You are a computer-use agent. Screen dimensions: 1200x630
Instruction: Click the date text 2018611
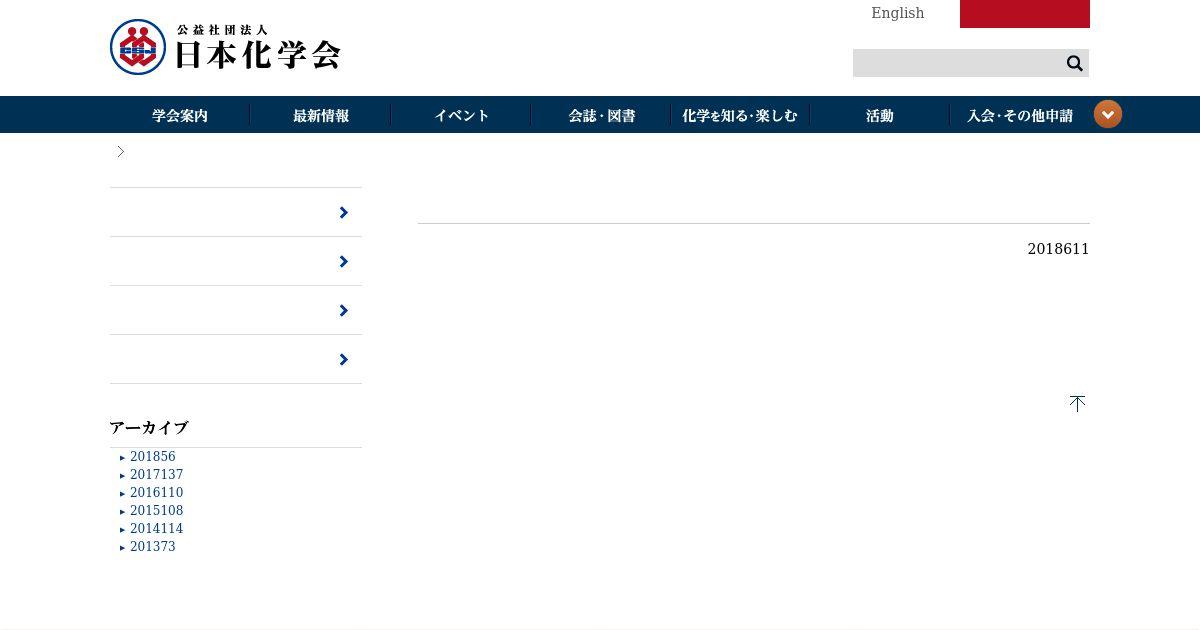(1058, 249)
